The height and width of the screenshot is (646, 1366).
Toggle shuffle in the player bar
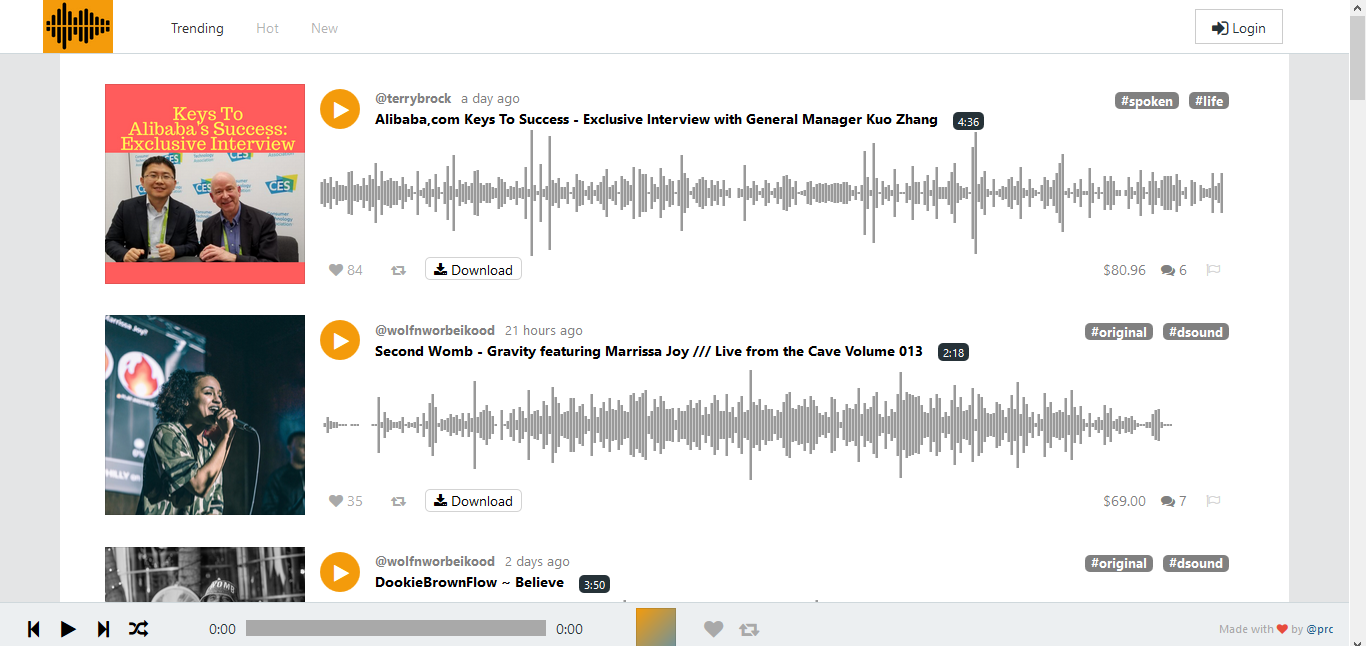[138, 629]
